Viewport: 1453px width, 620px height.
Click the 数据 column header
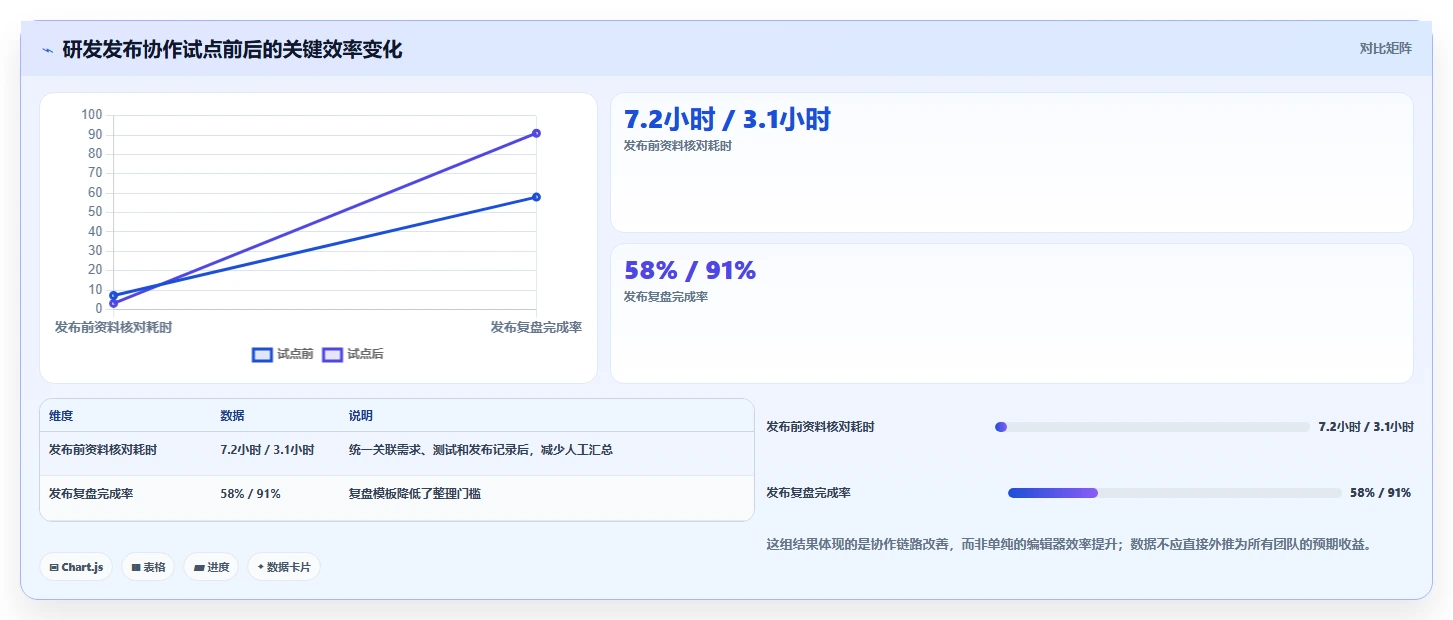[x=232, y=416]
